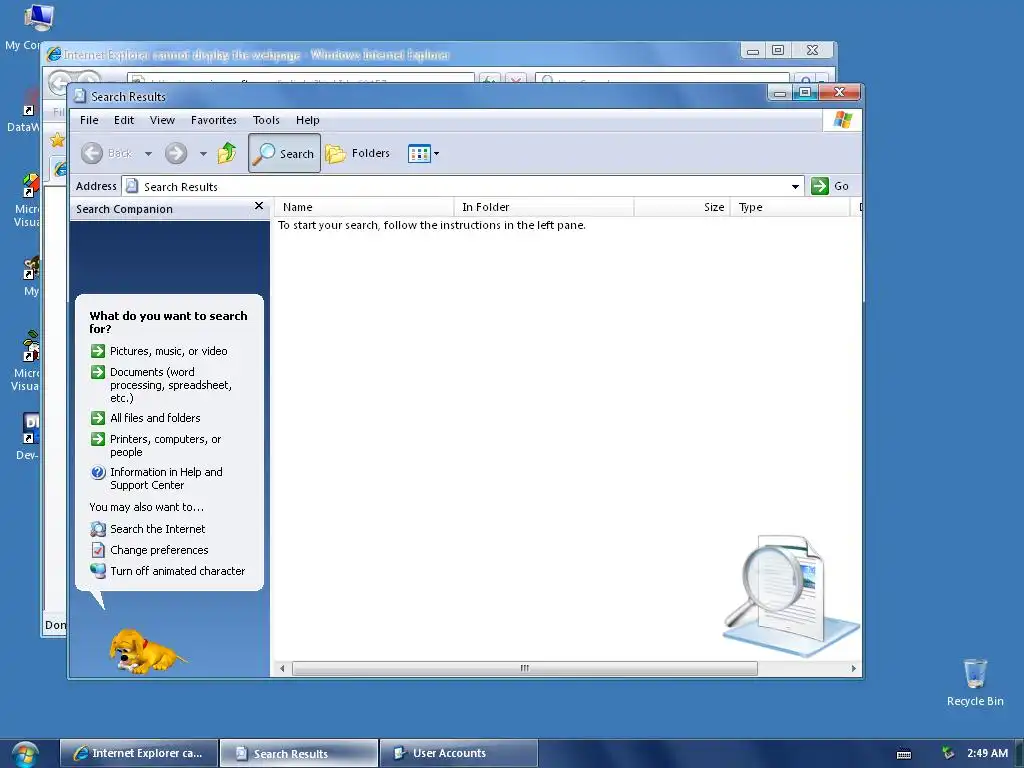The width and height of the screenshot is (1024, 768).
Task: Open the Back history dropdown arrow
Action: point(148,154)
